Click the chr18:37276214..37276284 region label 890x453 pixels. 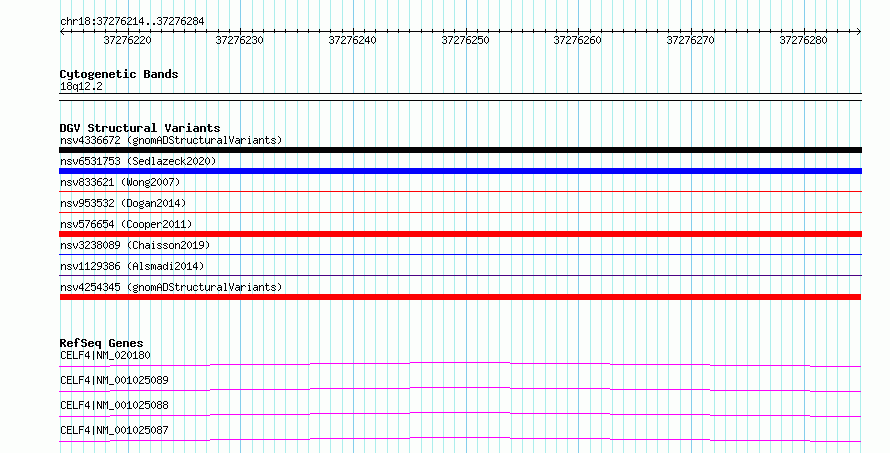point(132,22)
